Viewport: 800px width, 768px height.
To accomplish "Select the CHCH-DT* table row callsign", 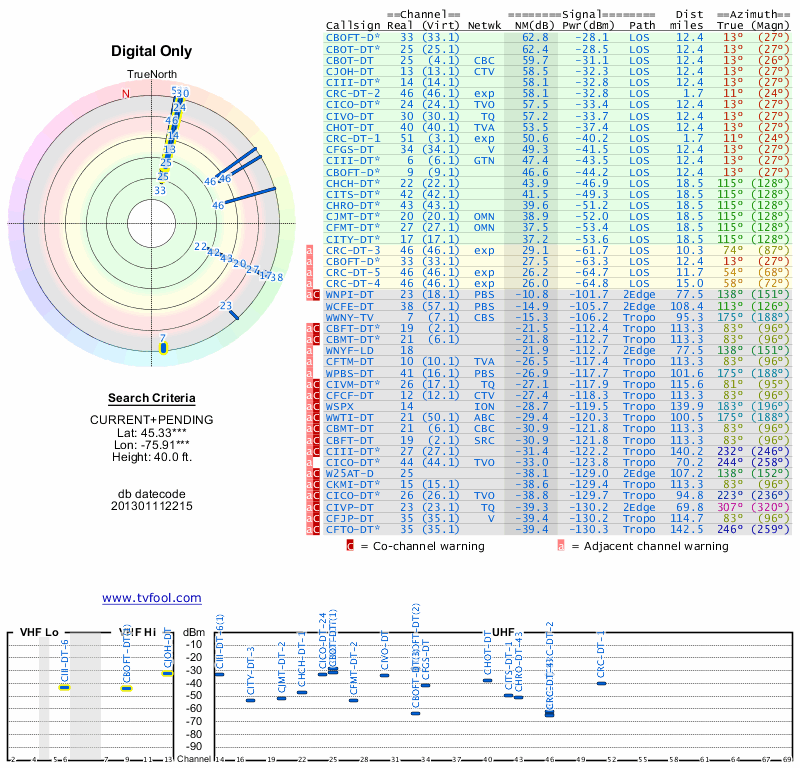I will coord(353,183).
